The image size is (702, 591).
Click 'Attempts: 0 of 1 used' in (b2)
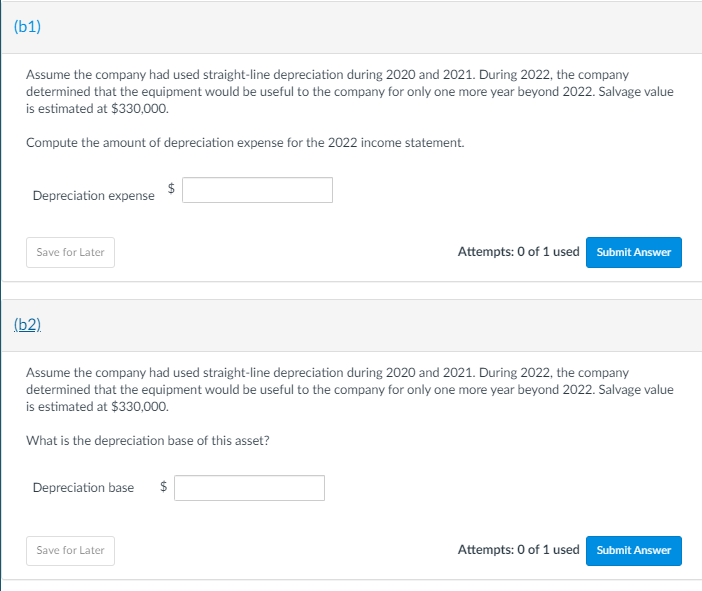pos(518,549)
